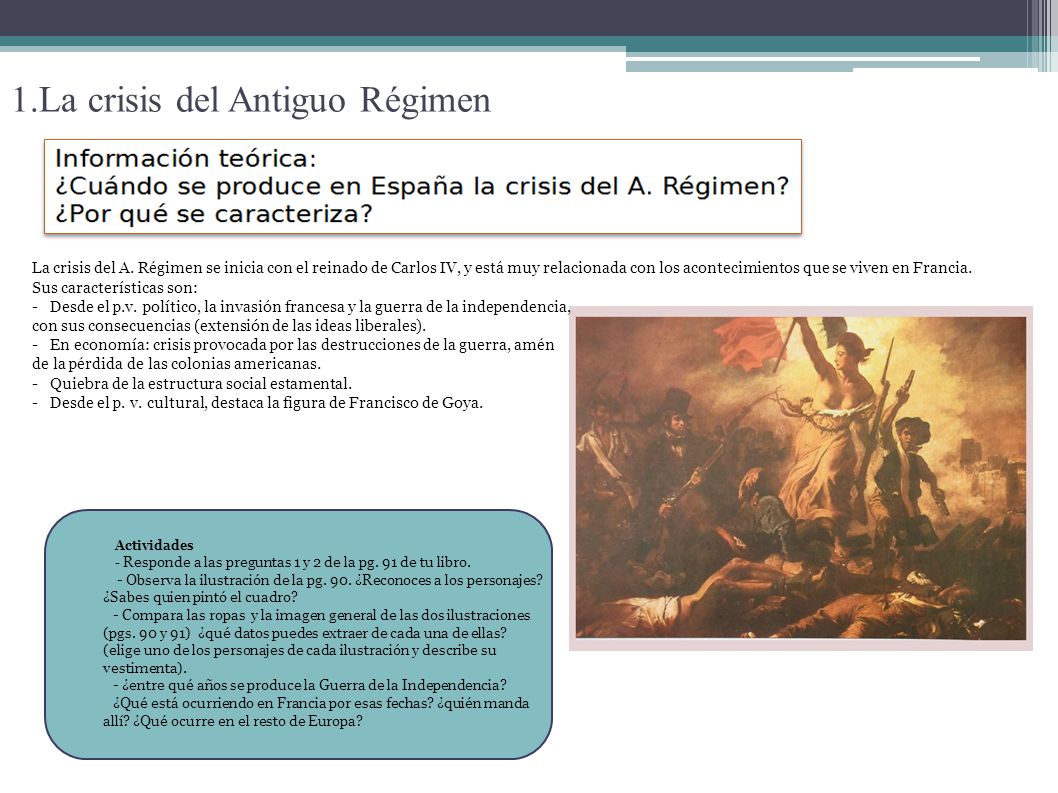Click the line '¿Qué está ocurriendo en Francia por esas fechas?'
Image resolution: width=1058 pixels, height=793 pixels.
click(x=321, y=703)
